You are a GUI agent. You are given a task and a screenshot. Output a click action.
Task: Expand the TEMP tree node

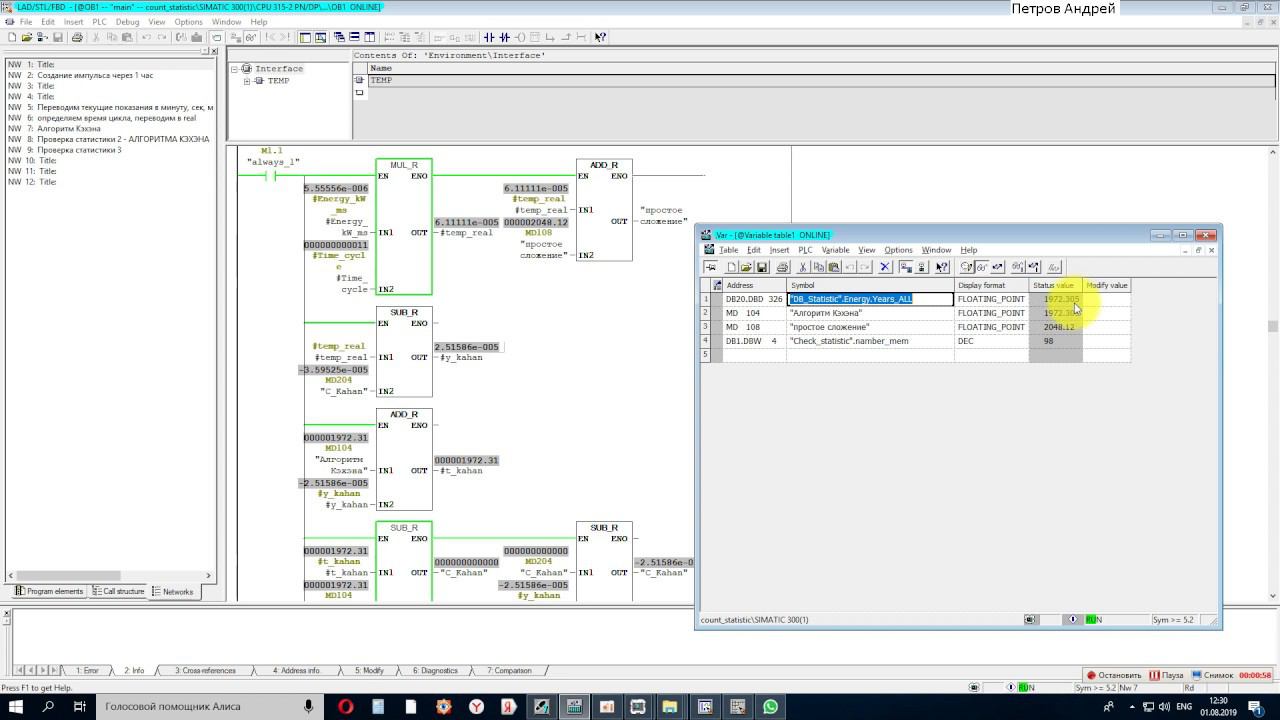(247, 81)
